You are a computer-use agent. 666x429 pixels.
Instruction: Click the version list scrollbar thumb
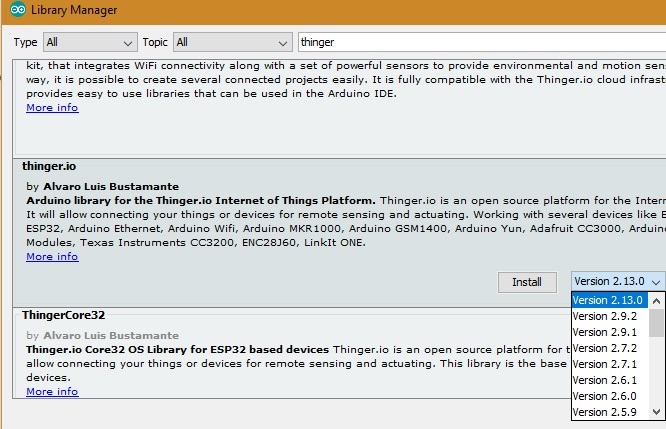[656, 323]
